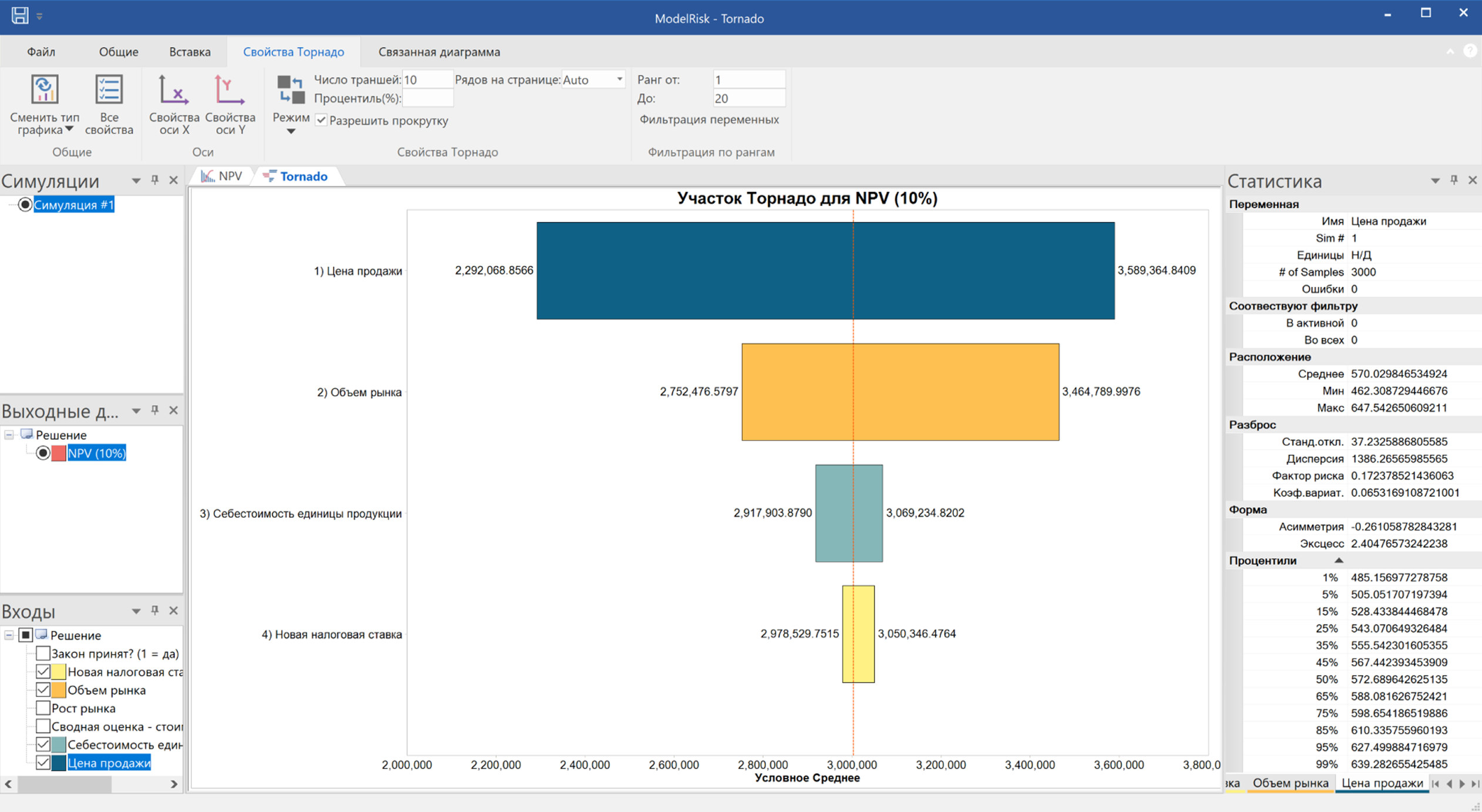Screen dimensions: 1482x812
Task: Enable the Рост рынка input checkbox
Action: pyautogui.click(x=43, y=708)
